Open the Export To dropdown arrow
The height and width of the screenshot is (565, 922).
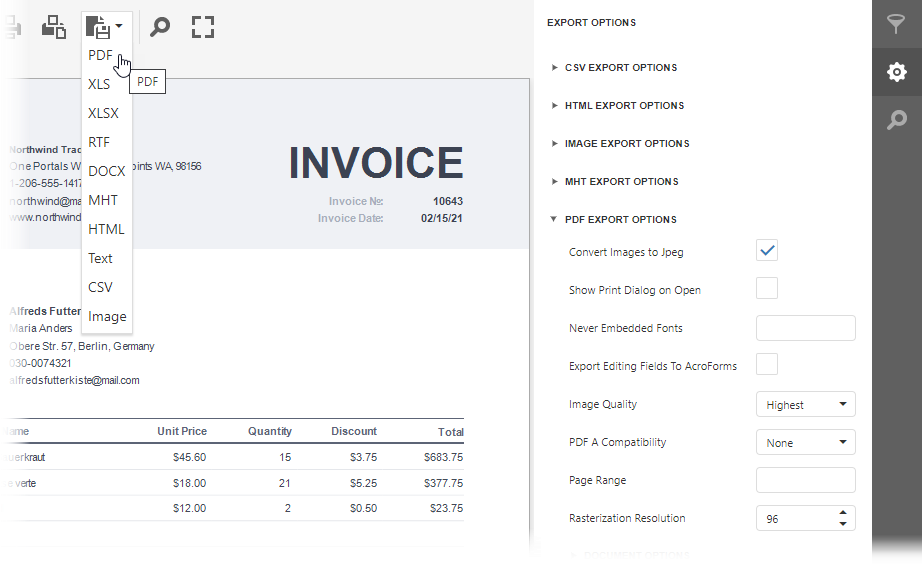(119, 26)
